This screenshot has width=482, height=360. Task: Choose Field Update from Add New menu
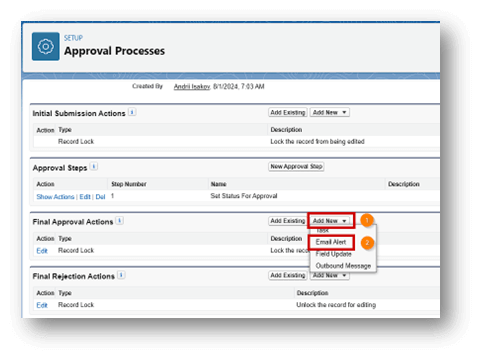334,254
